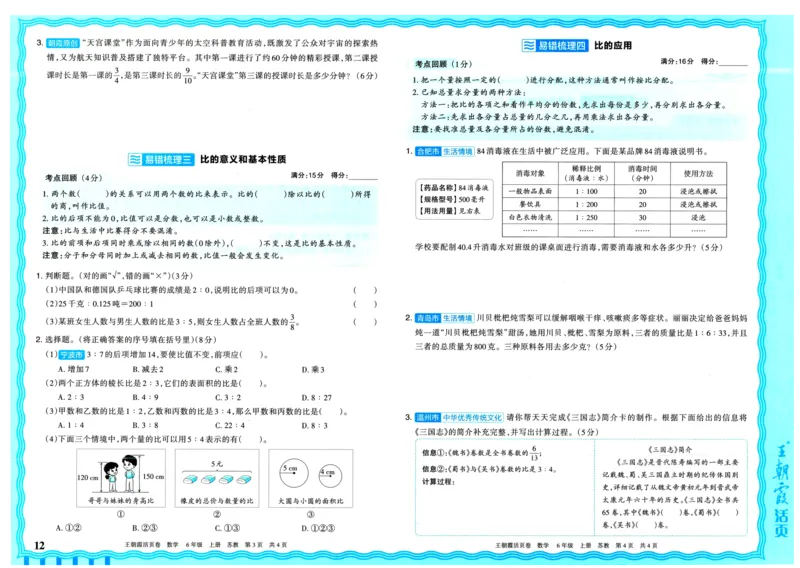Select the 朝霞原创 tag in question 3
Screen dimensions: 800x568
[x=62, y=43]
